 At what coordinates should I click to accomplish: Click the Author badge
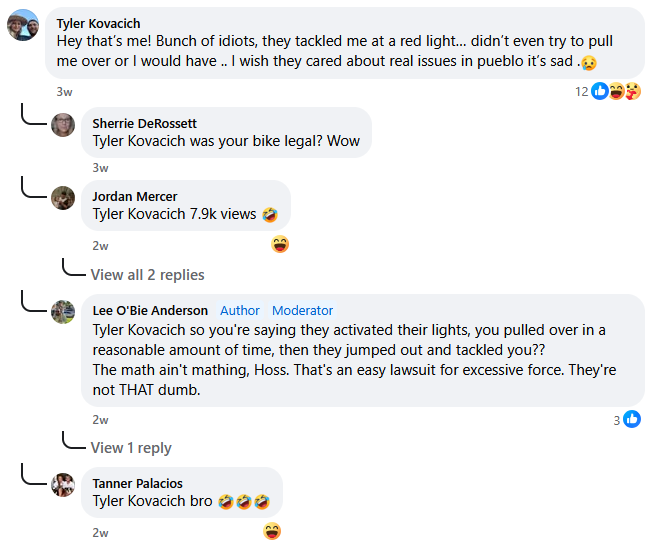(240, 310)
